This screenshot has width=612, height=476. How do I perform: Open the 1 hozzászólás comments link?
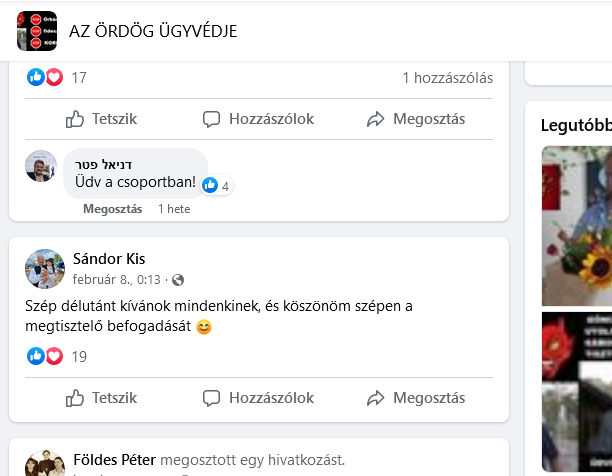pyautogui.click(x=447, y=78)
